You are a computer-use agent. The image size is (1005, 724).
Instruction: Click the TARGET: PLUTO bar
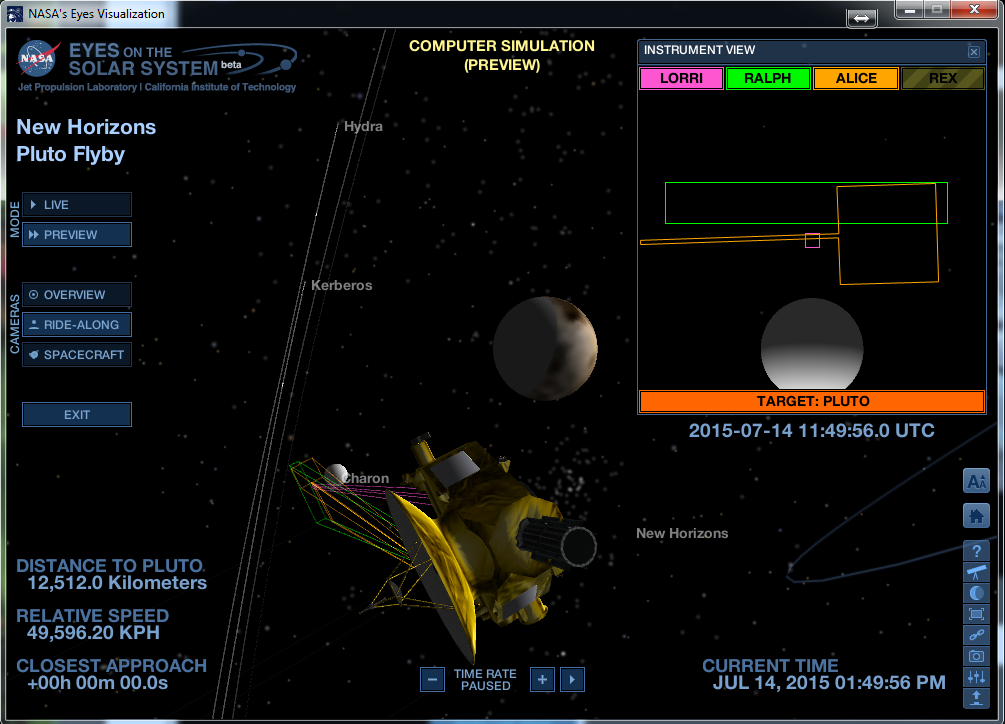pos(812,402)
